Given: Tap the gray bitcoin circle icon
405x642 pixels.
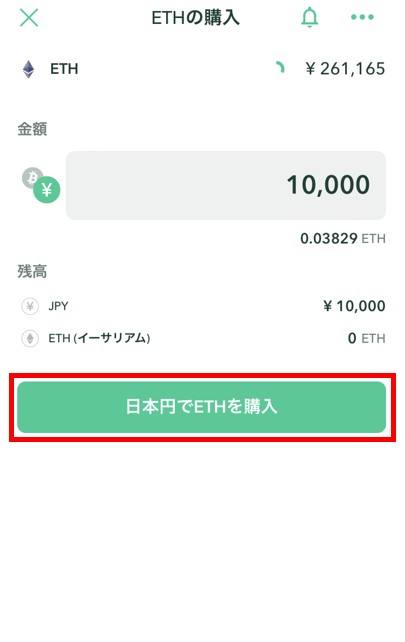Looking at the screenshot, I should pos(31,176).
